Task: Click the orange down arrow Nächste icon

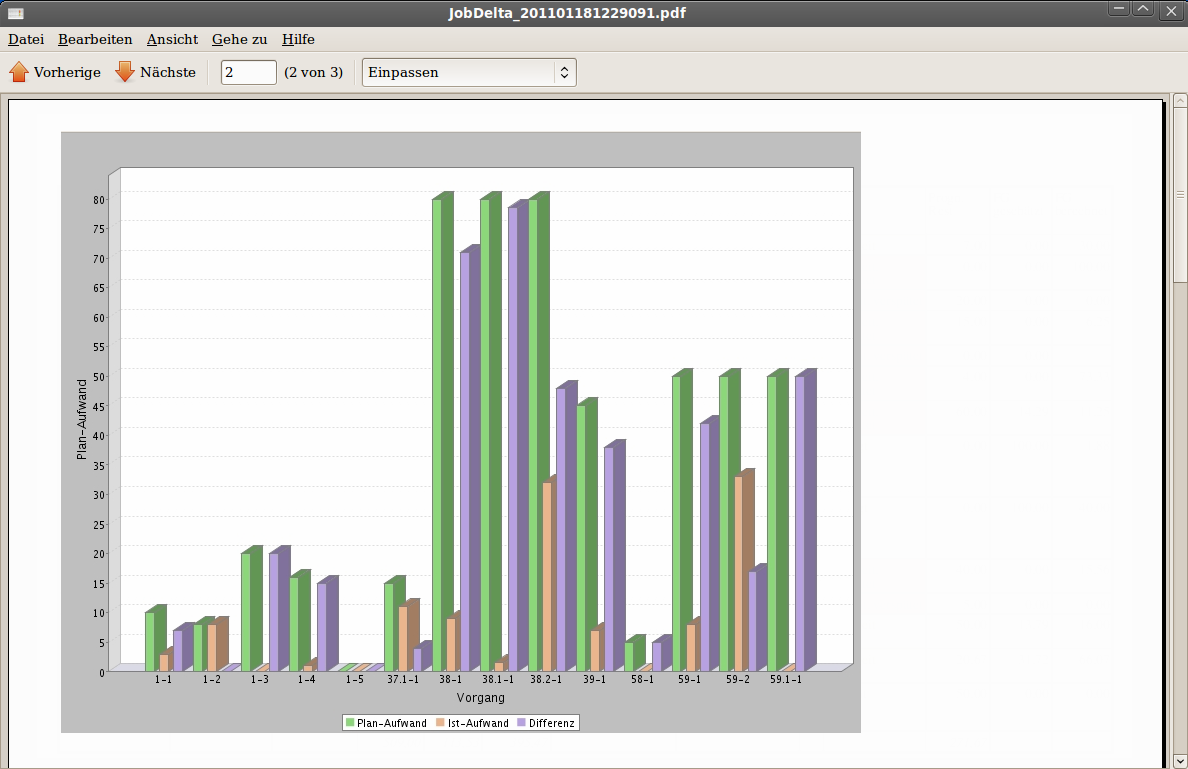Action: click(x=125, y=72)
